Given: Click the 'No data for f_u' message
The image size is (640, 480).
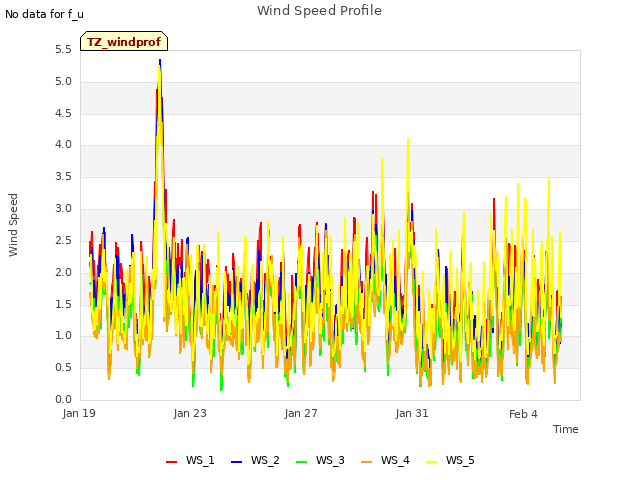Looking at the screenshot, I should point(44,14).
